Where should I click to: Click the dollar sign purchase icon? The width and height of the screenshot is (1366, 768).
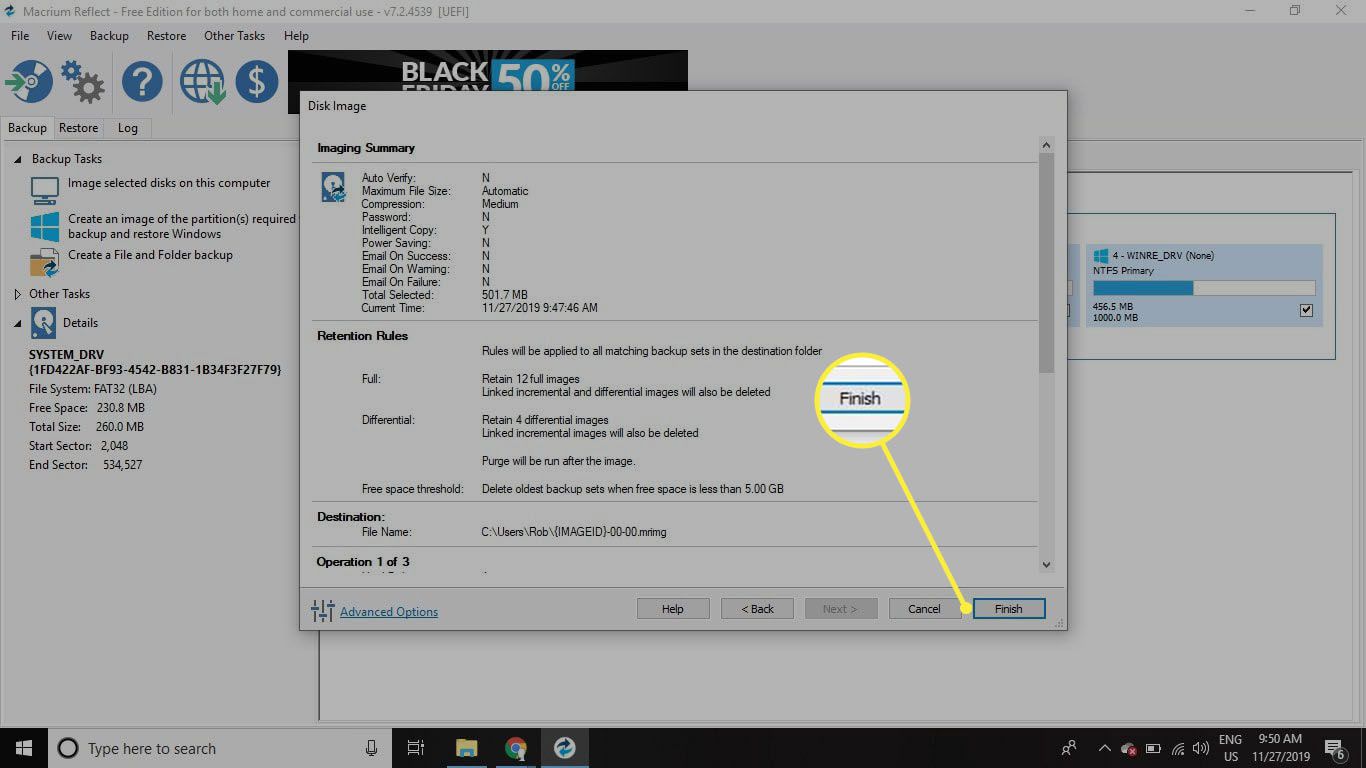click(256, 82)
